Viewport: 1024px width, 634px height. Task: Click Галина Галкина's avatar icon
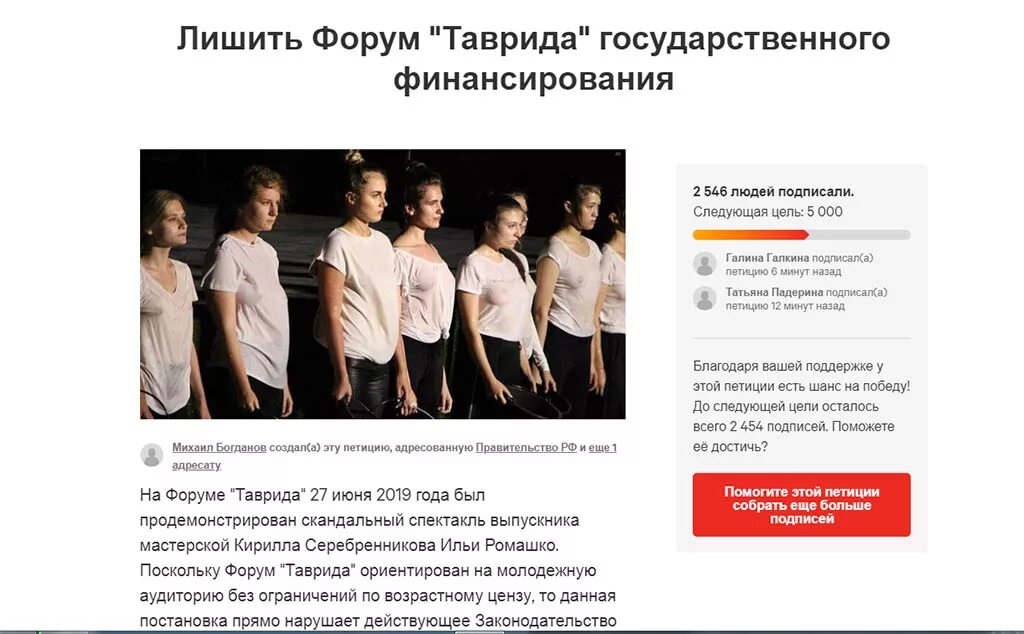tap(705, 264)
